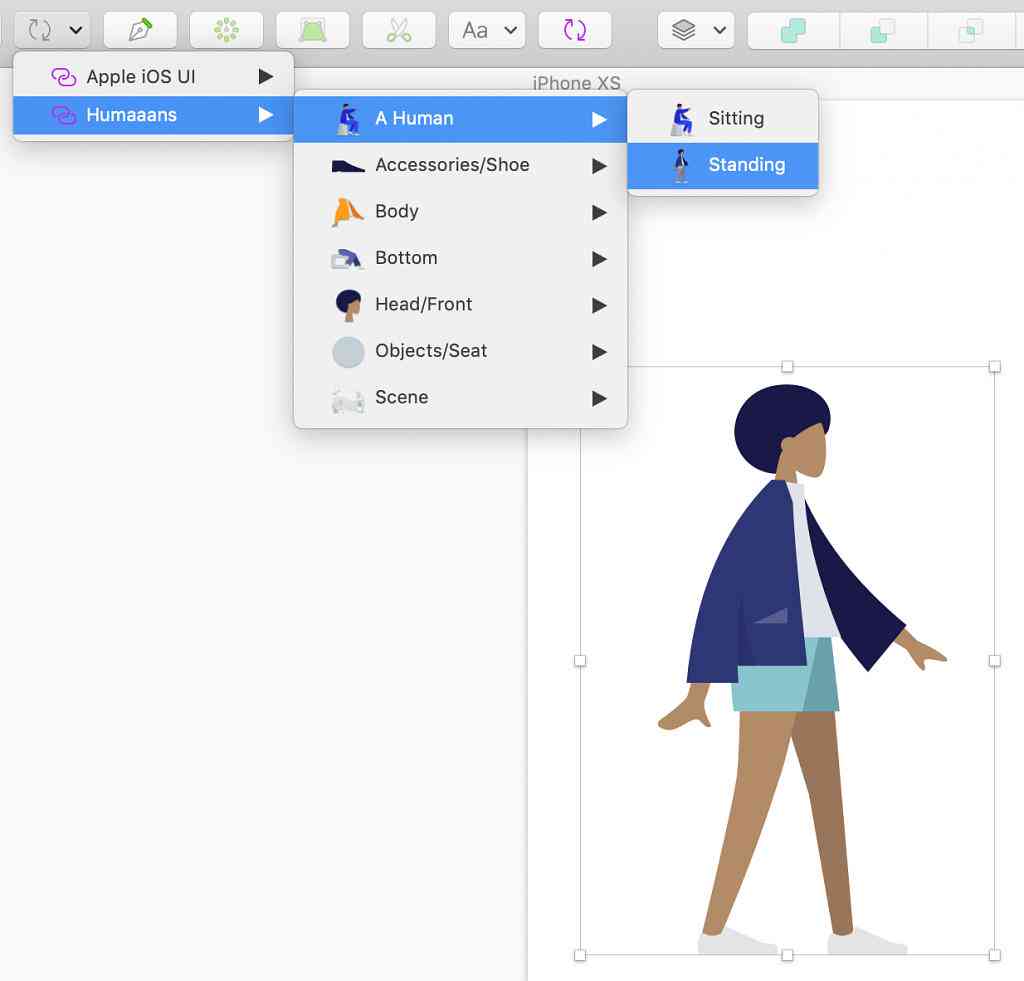Viewport: 1024px width, 981px height.
Task: Select the Scissors tool icon
Action: [x=398, y=30]
